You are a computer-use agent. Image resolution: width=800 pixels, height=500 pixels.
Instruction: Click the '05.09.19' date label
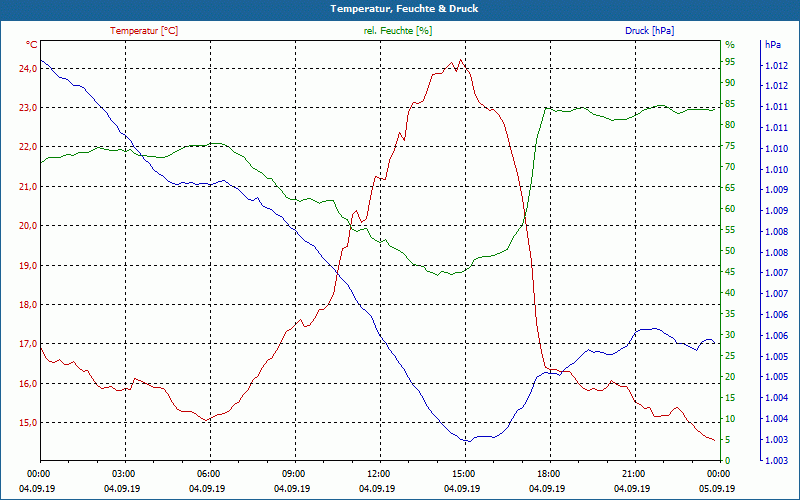pyautogui.click(x=717, y=489)
